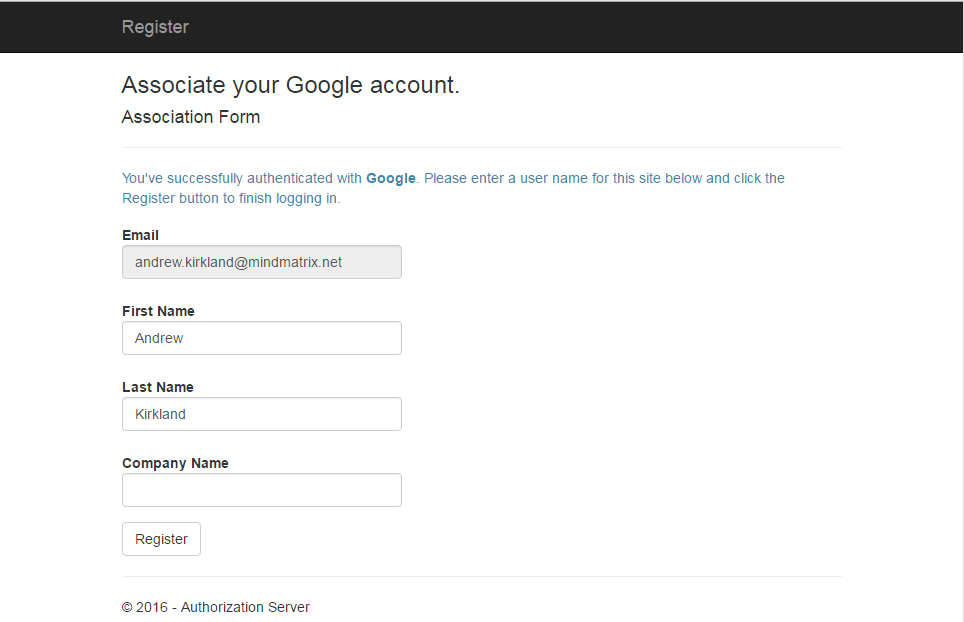Image resolution: width=964 pixels, height=622 pixels.
Task: Click the Company Name label
Action: (x=175, y=463)
